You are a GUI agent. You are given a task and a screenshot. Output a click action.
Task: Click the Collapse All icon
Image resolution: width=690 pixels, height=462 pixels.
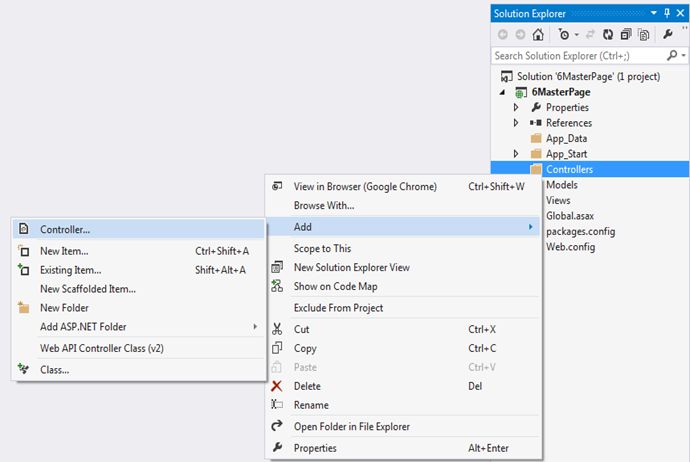click(x=626, y=34)
